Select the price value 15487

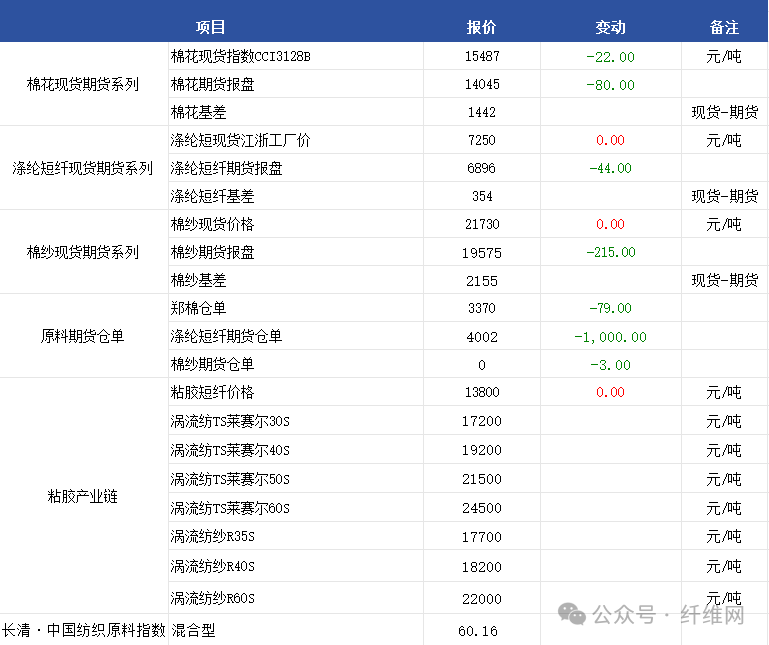[482, 56]
